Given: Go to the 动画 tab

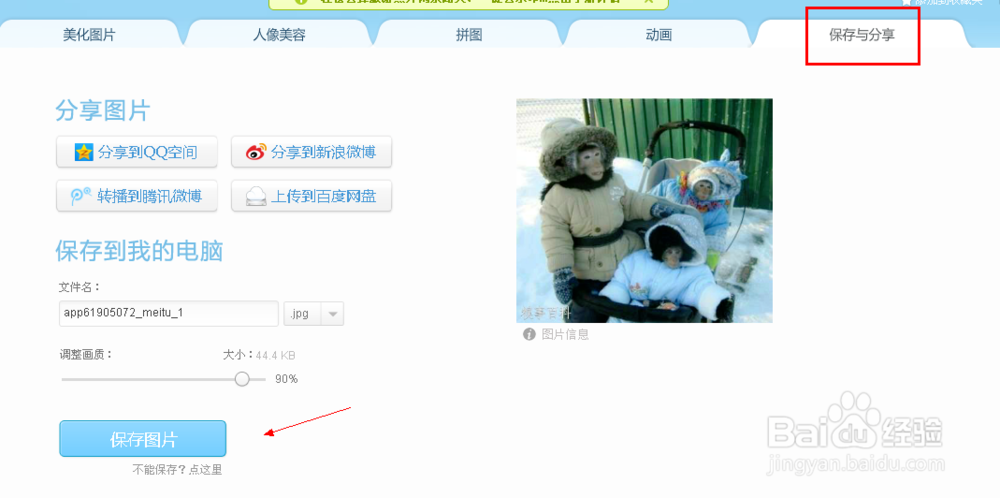Looking at the screenshot, I should pos(659,35).
